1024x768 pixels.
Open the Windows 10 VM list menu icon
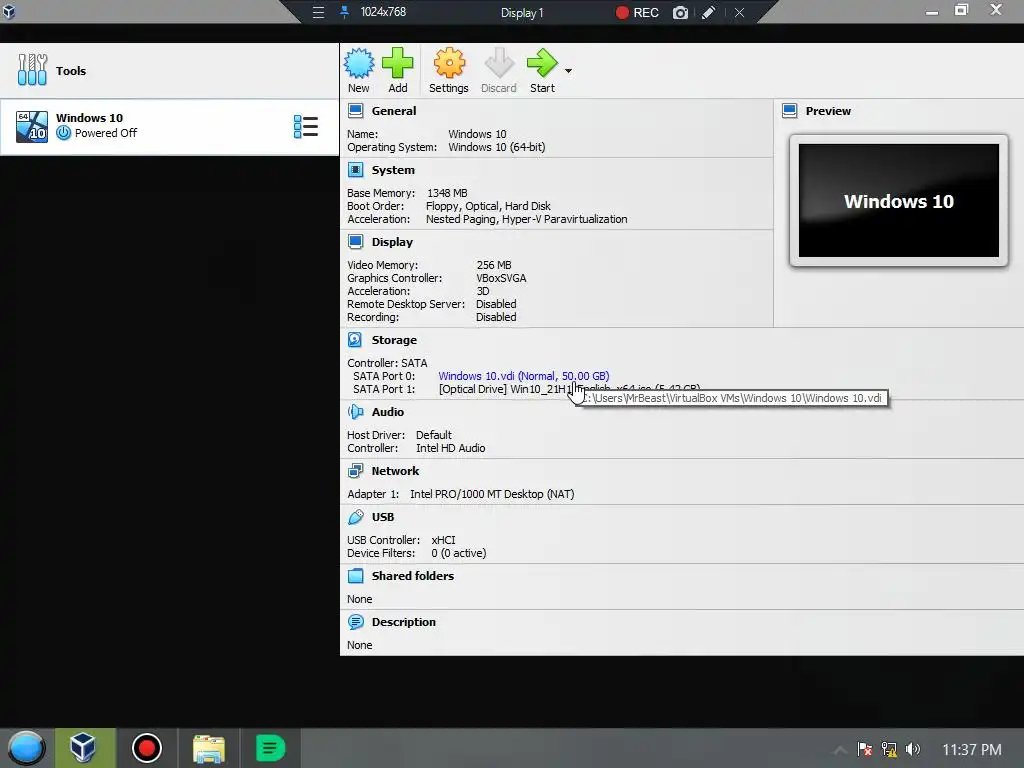(x=306, y=127)
